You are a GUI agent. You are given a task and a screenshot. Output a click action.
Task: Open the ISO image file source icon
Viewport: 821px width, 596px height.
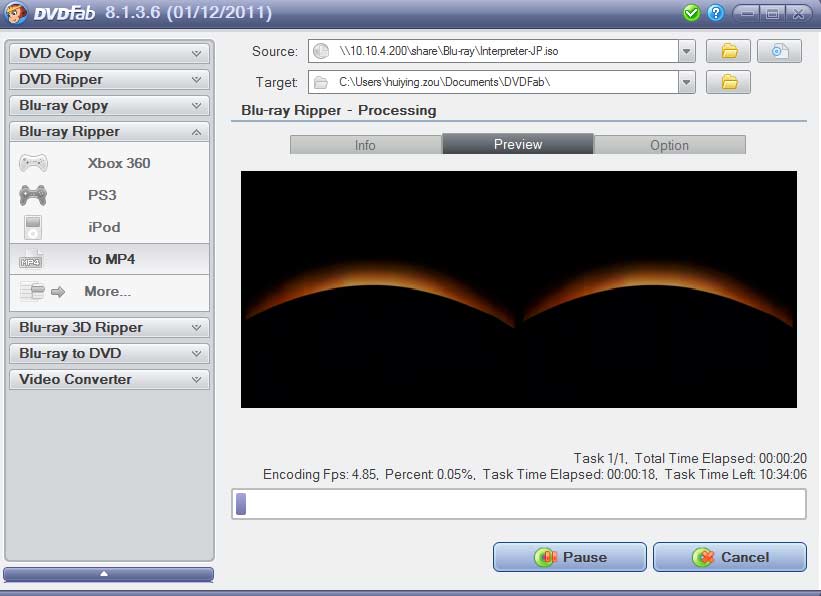point(780,51)
